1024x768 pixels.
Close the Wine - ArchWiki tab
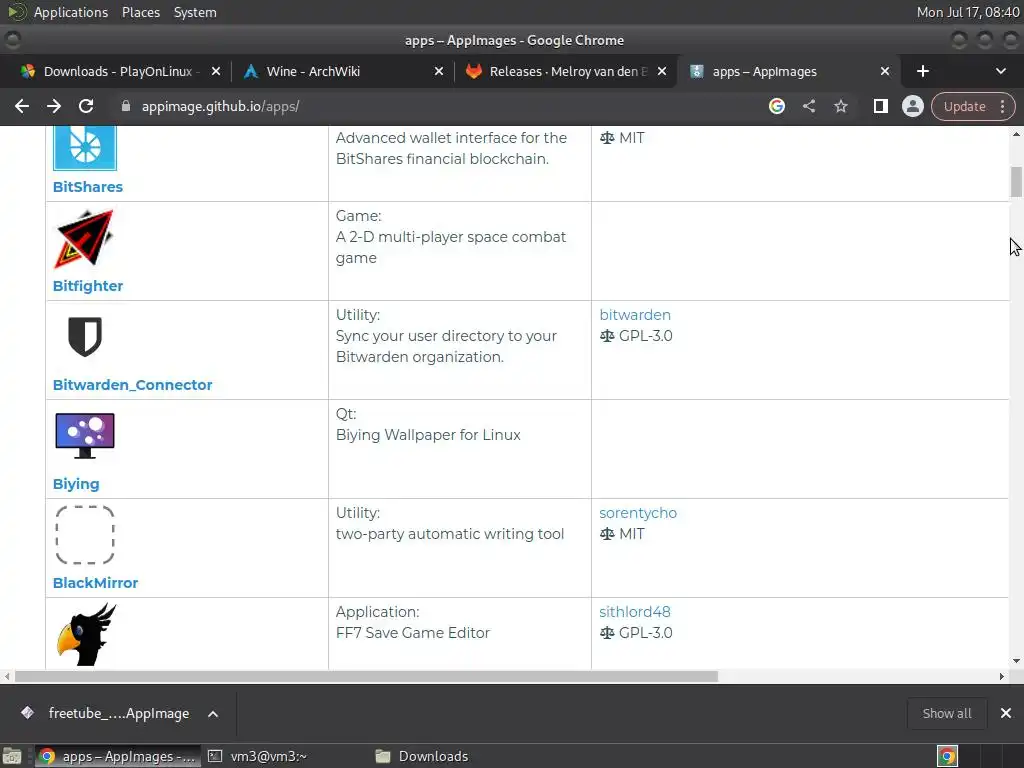(439, 71)
